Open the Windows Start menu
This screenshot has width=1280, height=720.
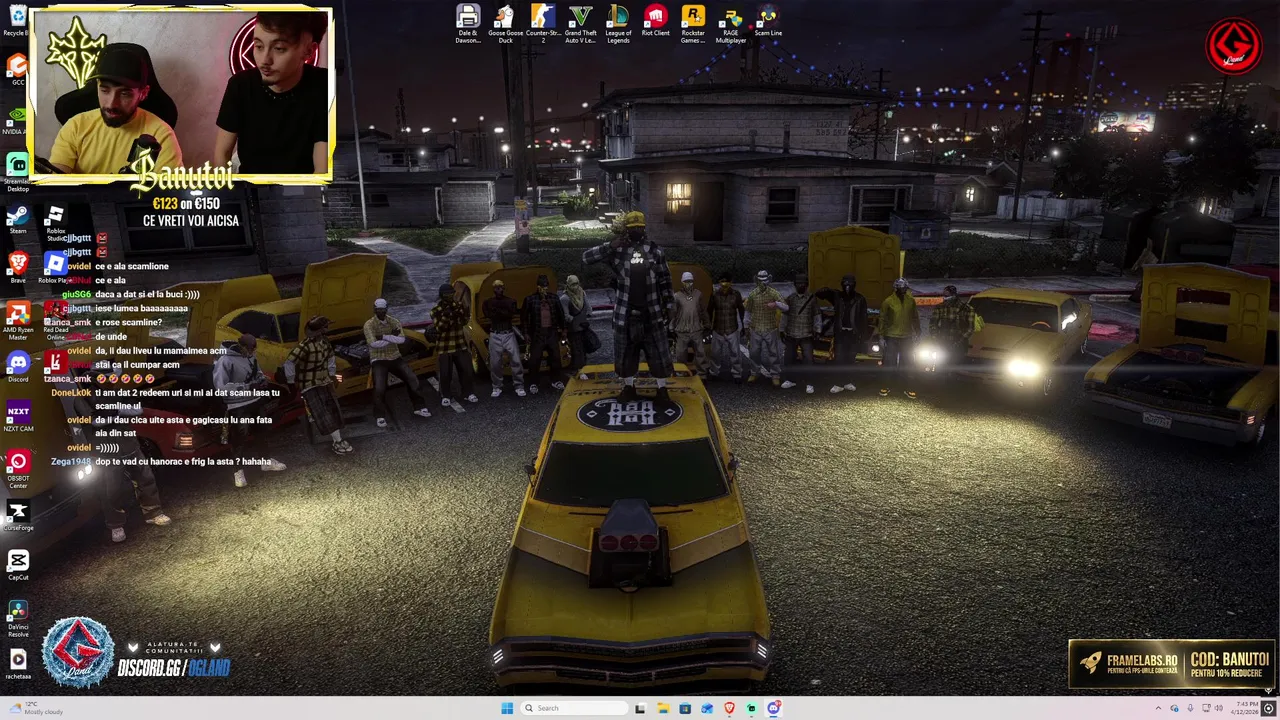(x=507, y=708)
